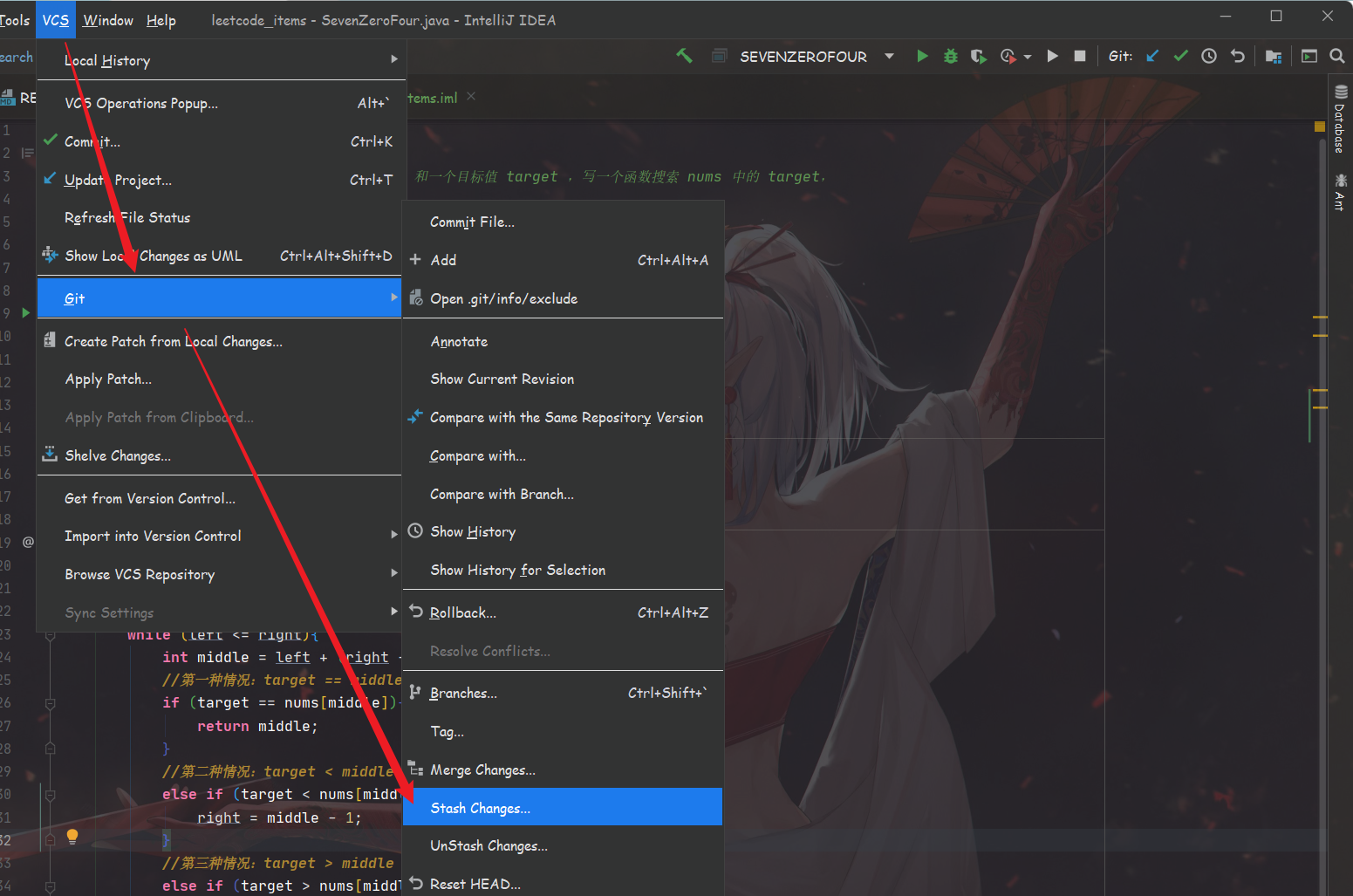Screen dimensions: 1353x896
Task: Choose Get from Version Control...
Action: (219, 498)
